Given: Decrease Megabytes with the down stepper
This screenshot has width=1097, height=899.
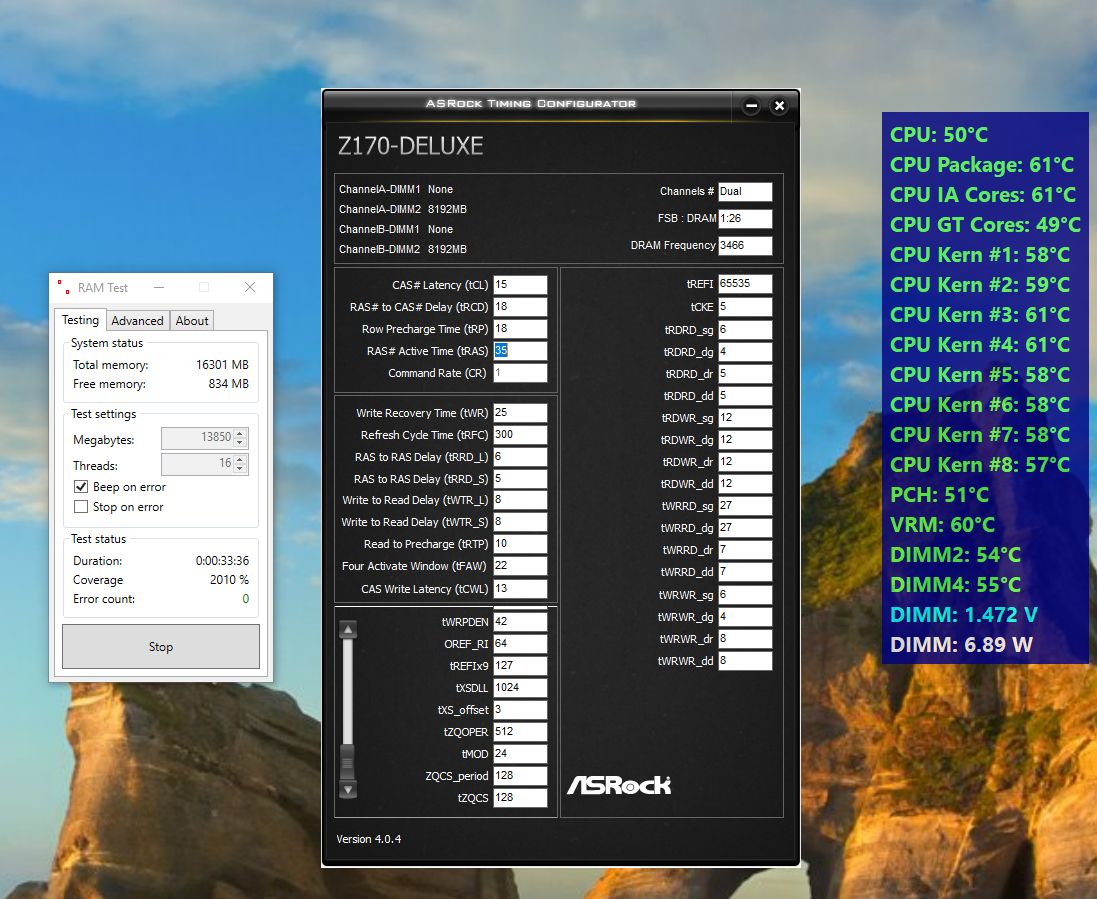Looking at the screenshot, I should 240,443.
